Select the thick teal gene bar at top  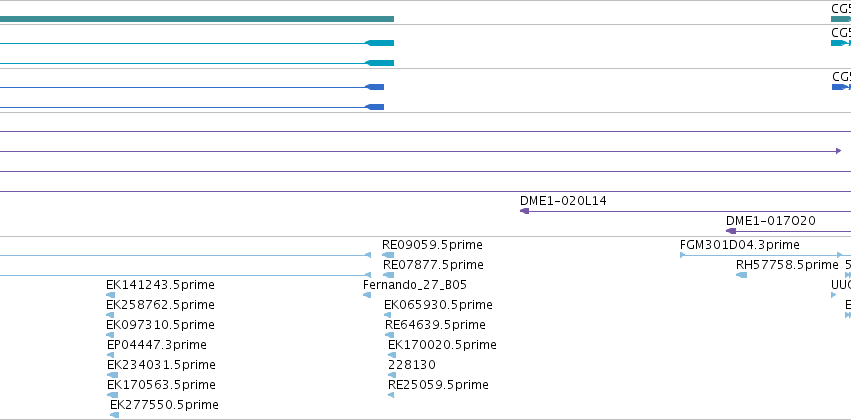click(197, 19)
